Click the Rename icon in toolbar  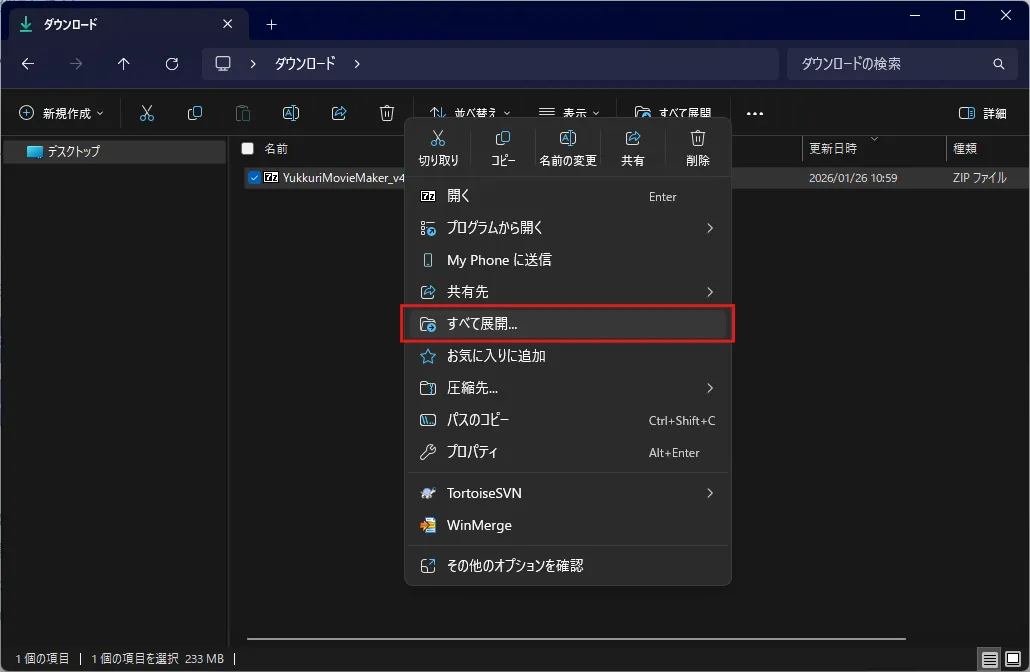(x=290, y=113)
